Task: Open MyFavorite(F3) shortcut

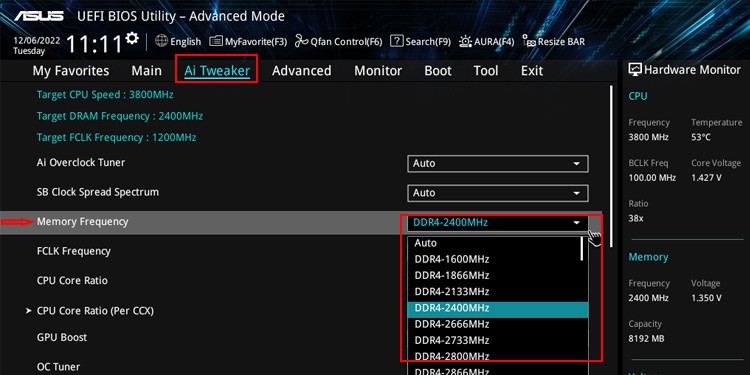Action: tap(216, 42)
